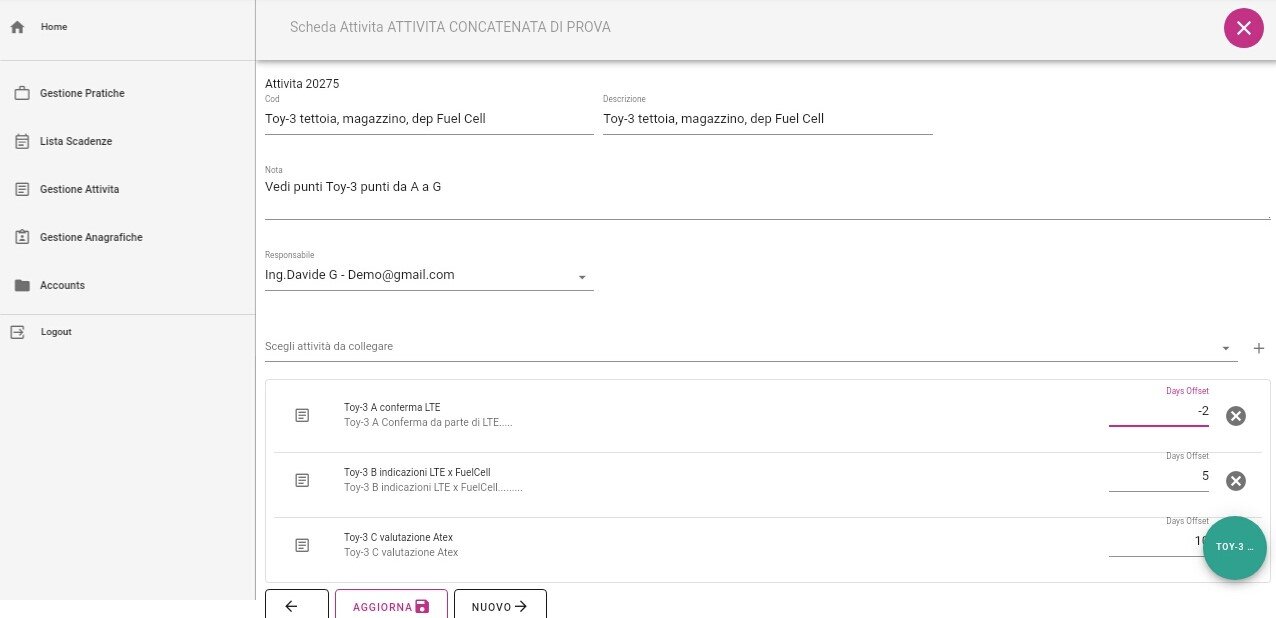Screen dimensions: 1276x618
Task: Edit the Nota text area
Action: (x=767, y=197)
